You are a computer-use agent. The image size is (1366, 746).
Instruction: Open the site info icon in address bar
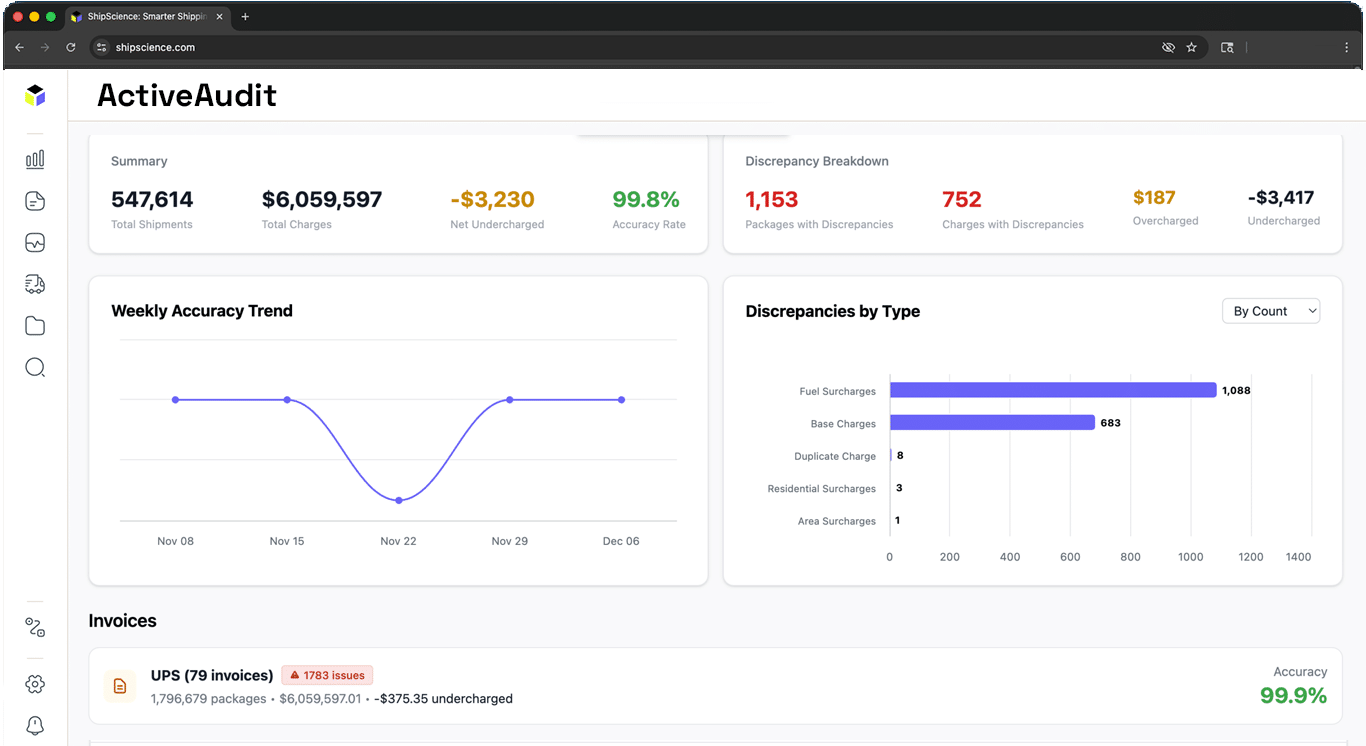[x=100, y=47]
